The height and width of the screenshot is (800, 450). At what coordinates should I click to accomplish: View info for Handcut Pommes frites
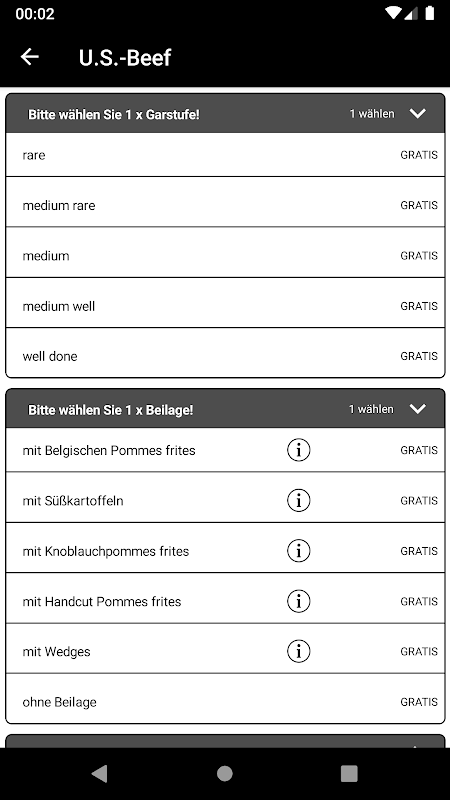tap(298, 601)
